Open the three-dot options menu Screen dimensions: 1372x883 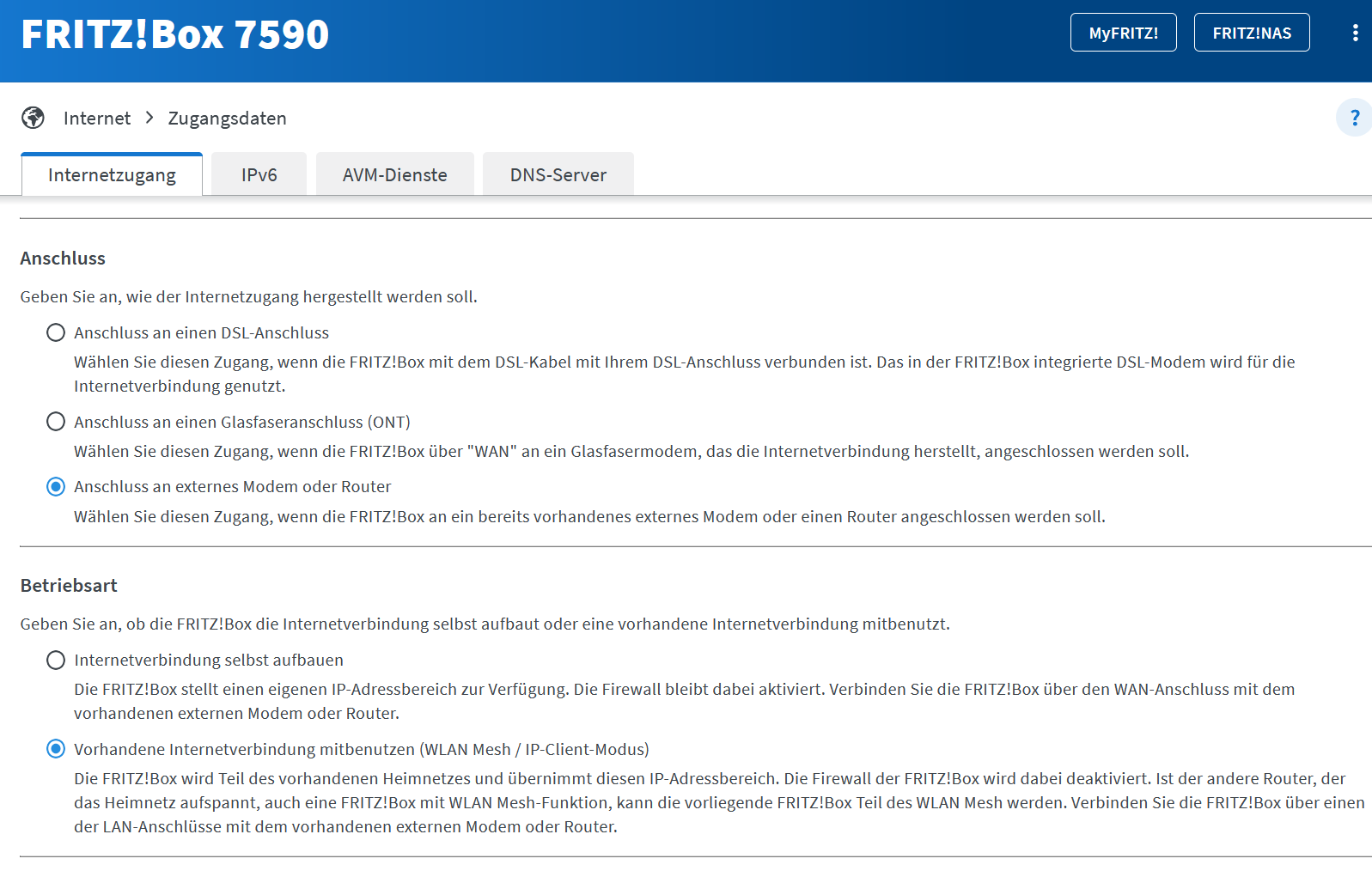click(x=1355, y=33)
